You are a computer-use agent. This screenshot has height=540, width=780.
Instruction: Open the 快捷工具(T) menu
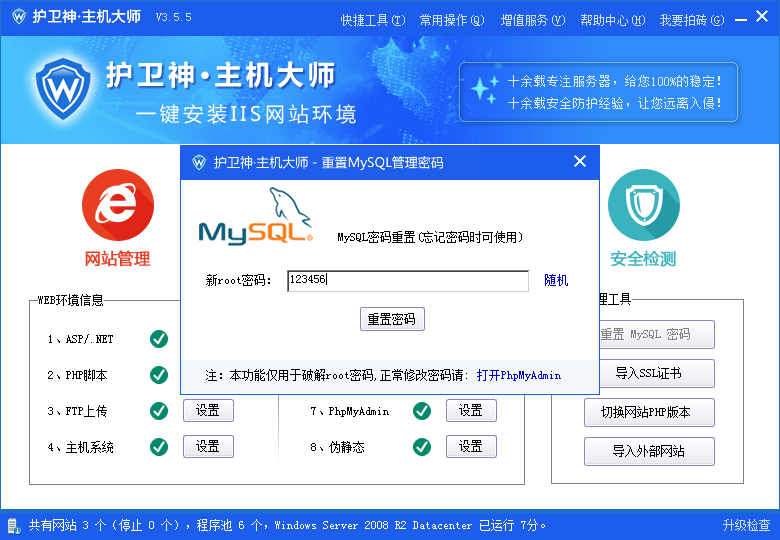pyautogui.click(x=372, y=19)
